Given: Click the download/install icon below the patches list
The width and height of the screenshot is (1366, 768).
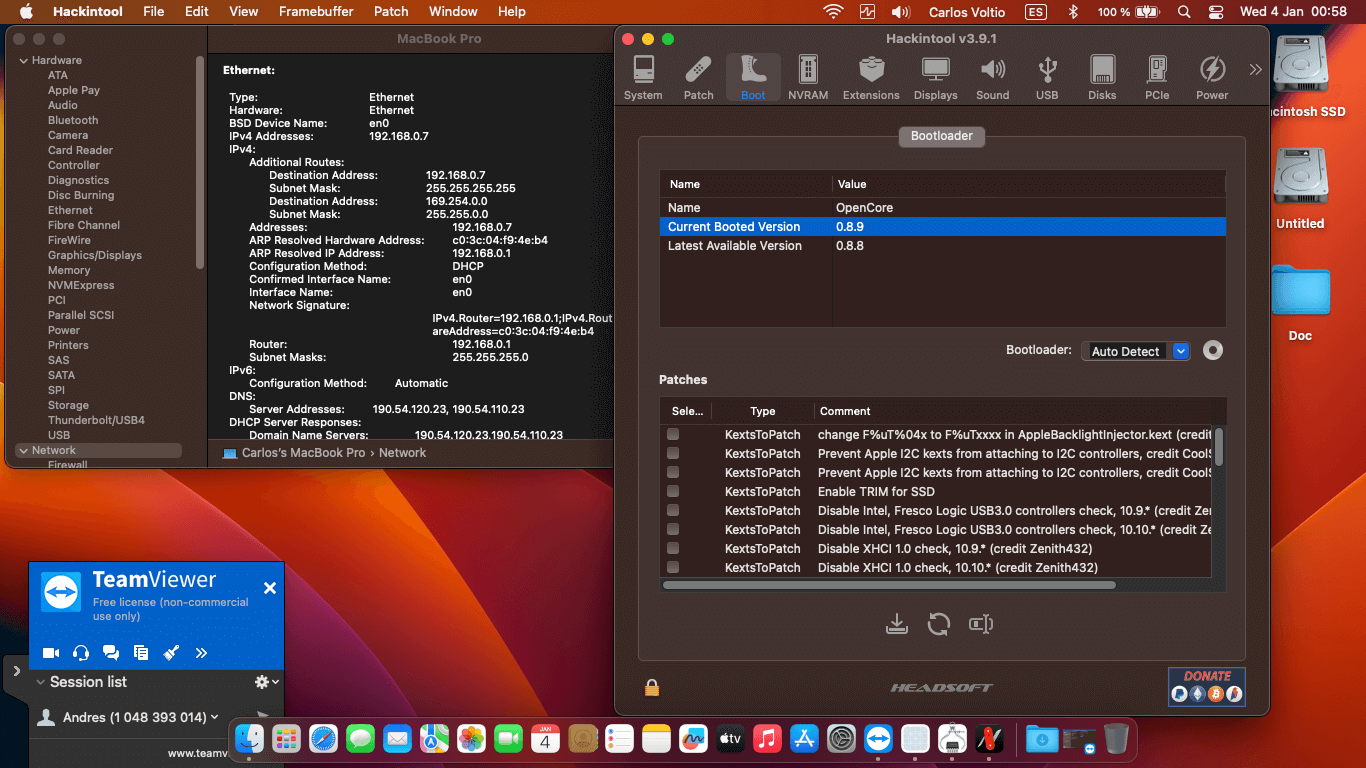Looking at the screenshot, I should coord(897,624).
